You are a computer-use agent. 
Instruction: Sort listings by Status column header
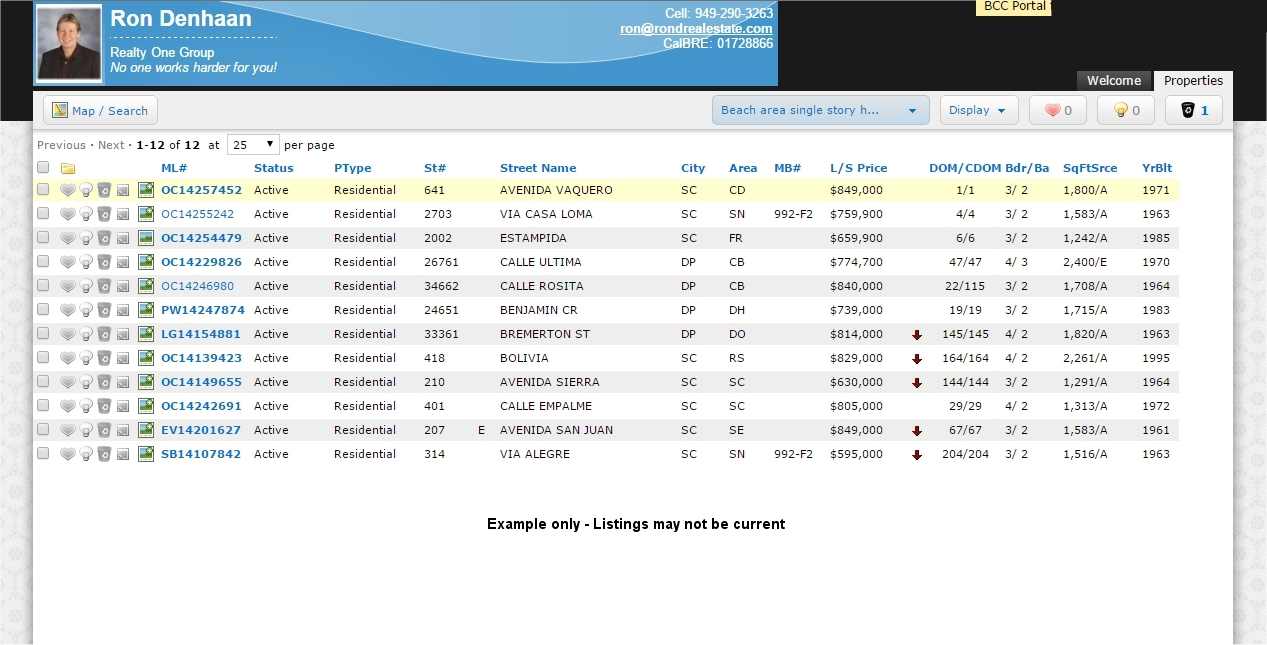[x=274, y=168]
